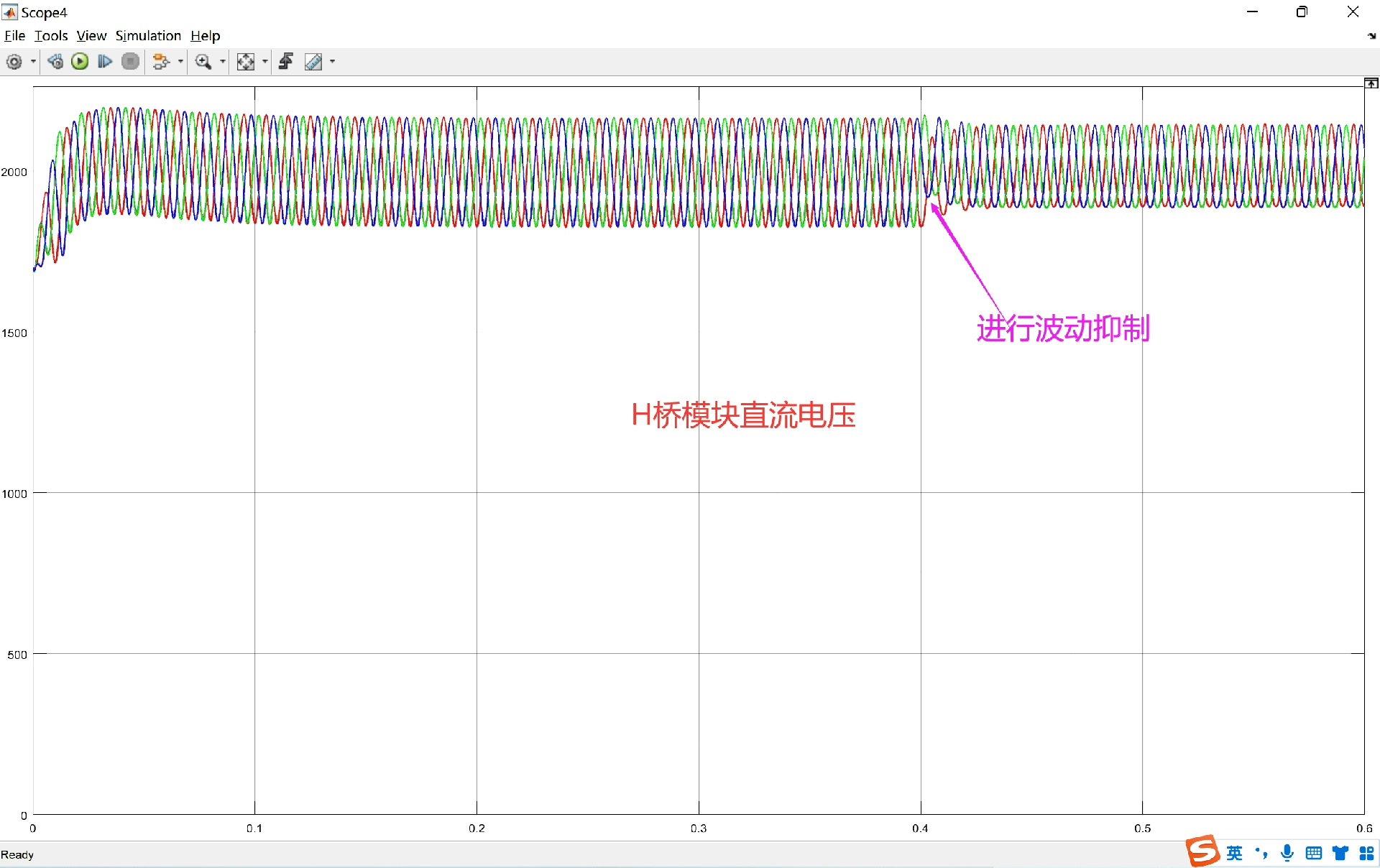Expand the measurements dropdown arrow
This screenshot has height=868, width=1380.
coord(332,62)
